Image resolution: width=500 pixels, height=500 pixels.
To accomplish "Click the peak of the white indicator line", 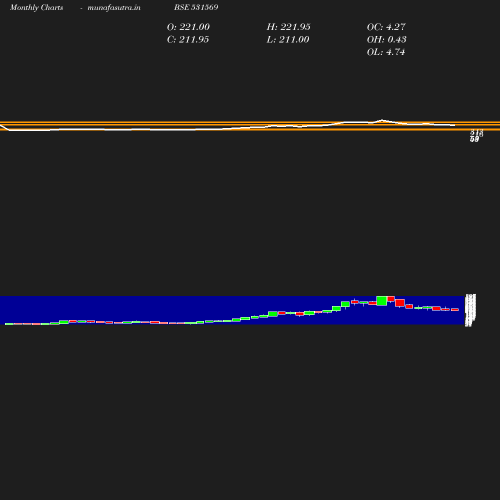I will click(382, 120).
